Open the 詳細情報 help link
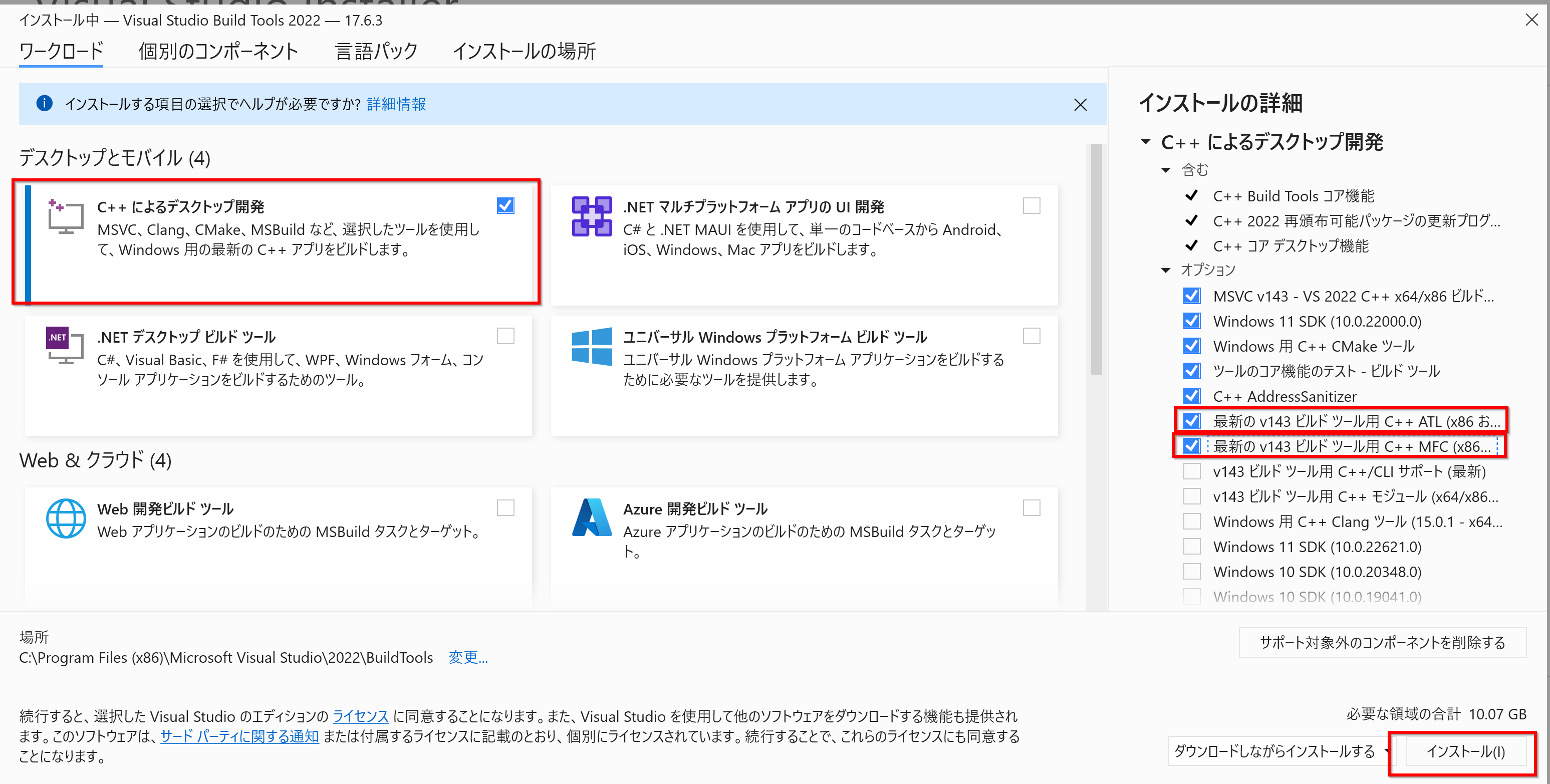Viewport: 1550px width, 784px height. coord(396,104)
